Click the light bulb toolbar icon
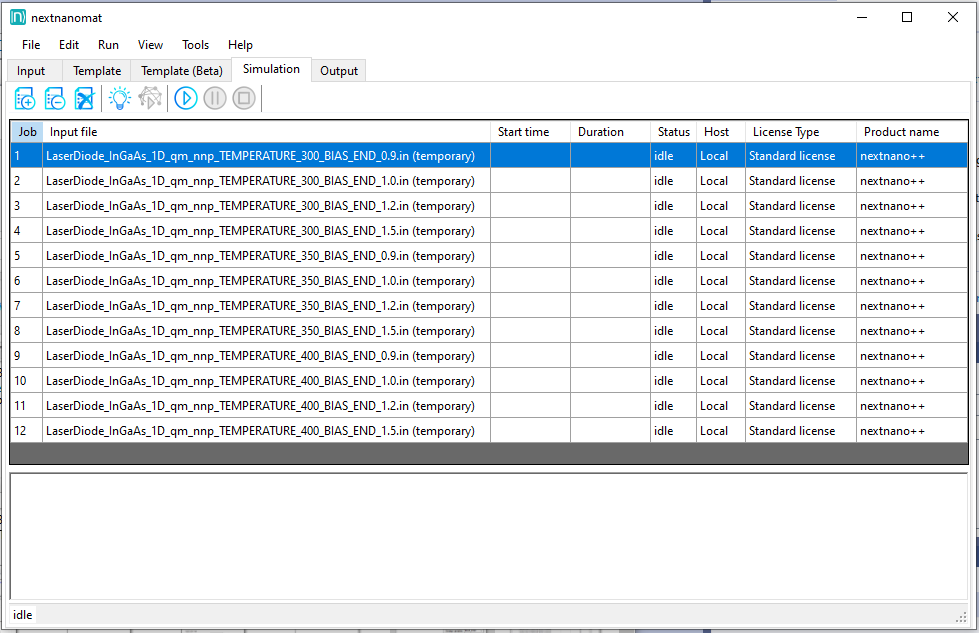Image resolution: width=979 pixels, height=633 pixels. tap(120, 98)
